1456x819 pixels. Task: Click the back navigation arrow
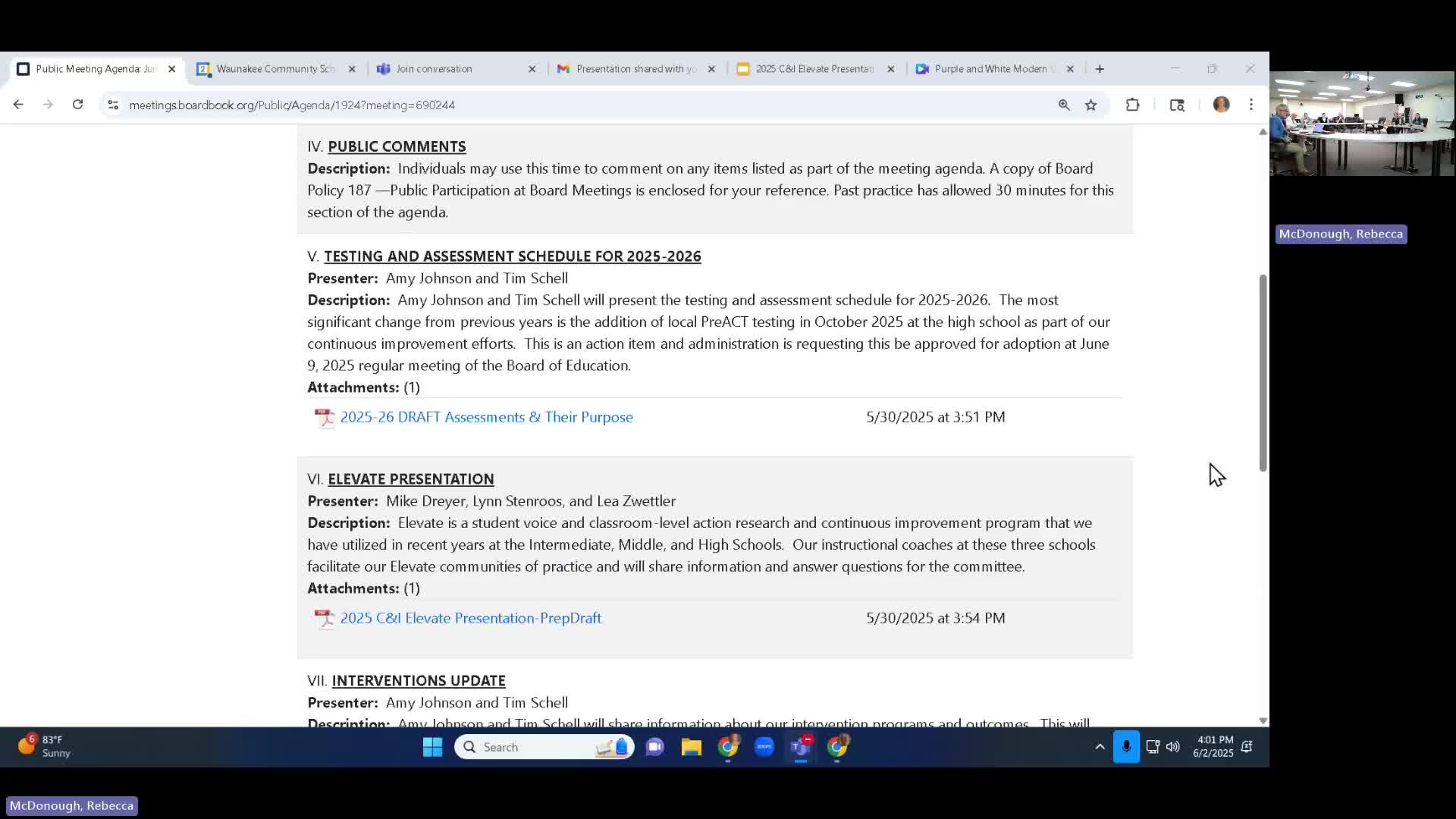18,105
